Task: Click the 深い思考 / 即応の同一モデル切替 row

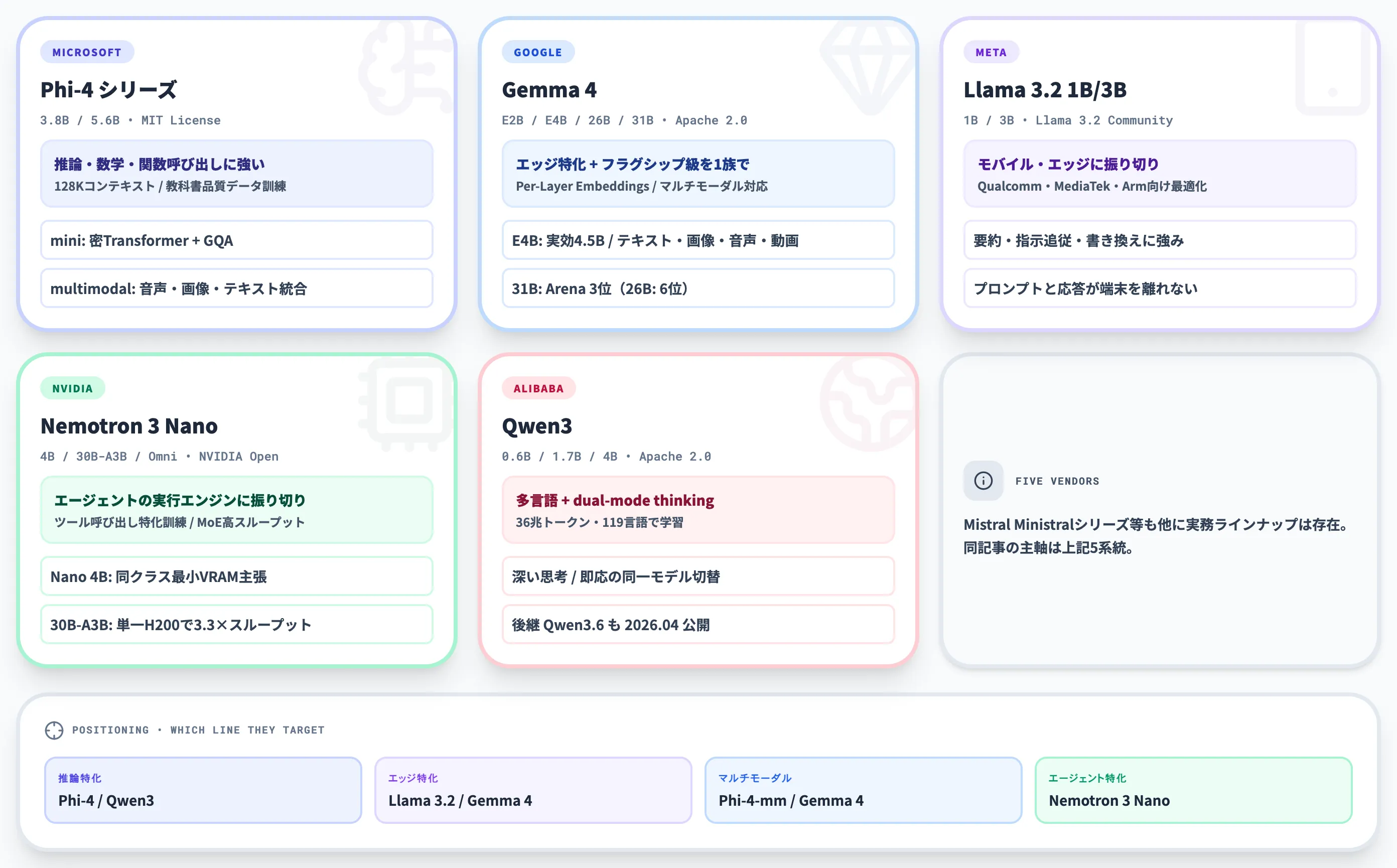Action: point(698,577)
